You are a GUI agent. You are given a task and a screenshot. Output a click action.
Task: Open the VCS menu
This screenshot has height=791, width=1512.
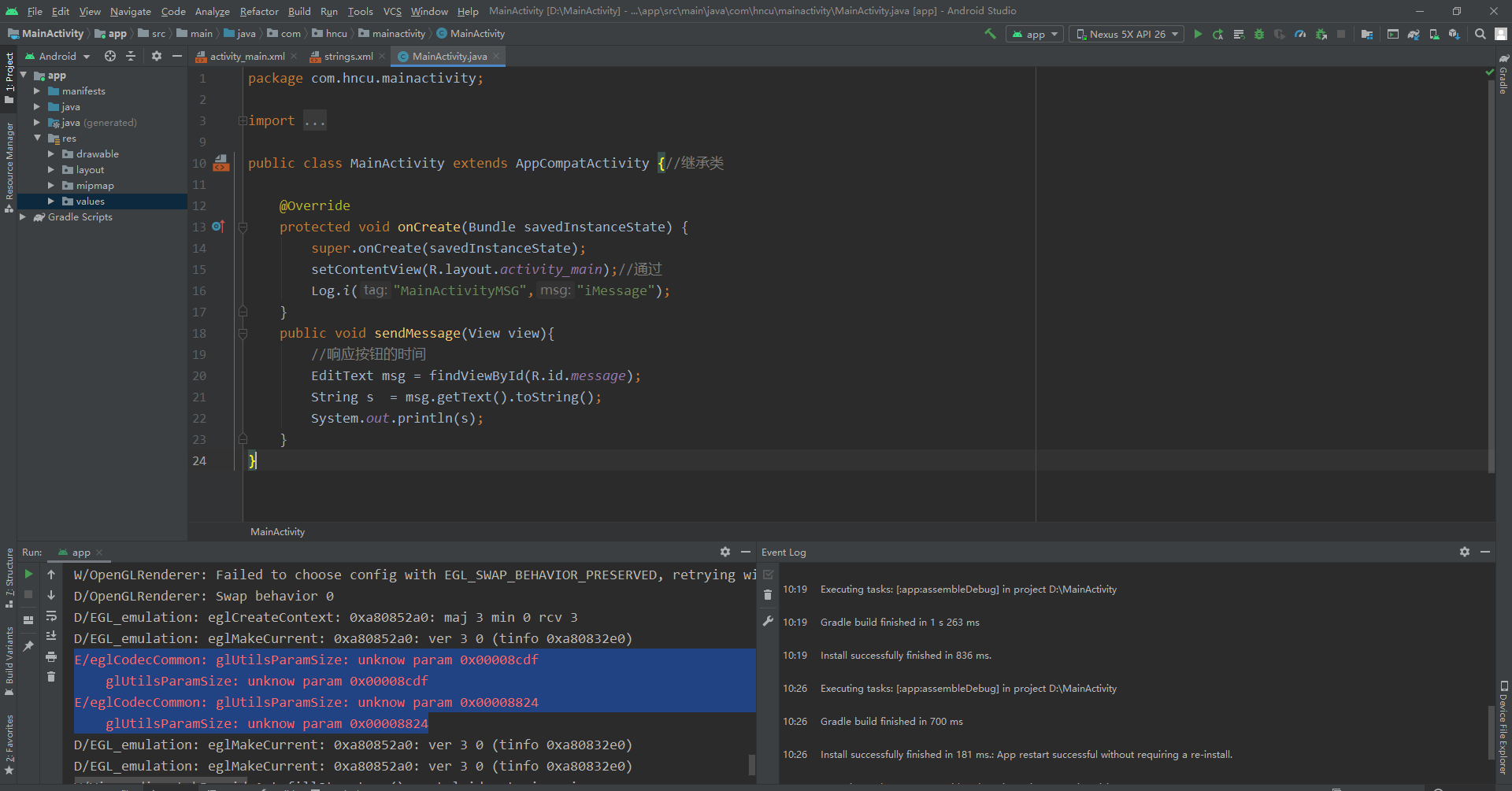point(392,11)
